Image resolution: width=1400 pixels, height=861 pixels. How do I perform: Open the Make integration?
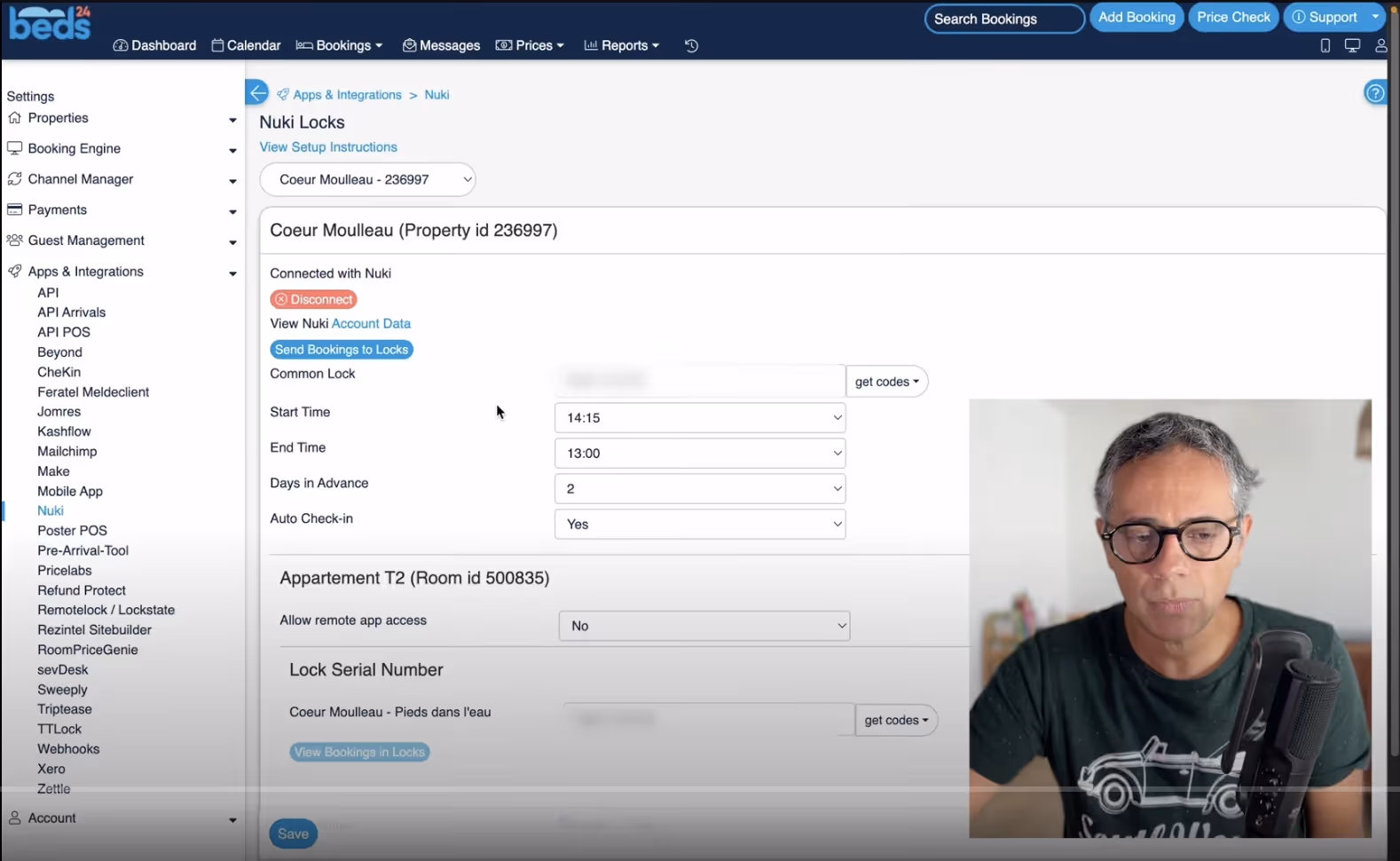pos(53,471)
